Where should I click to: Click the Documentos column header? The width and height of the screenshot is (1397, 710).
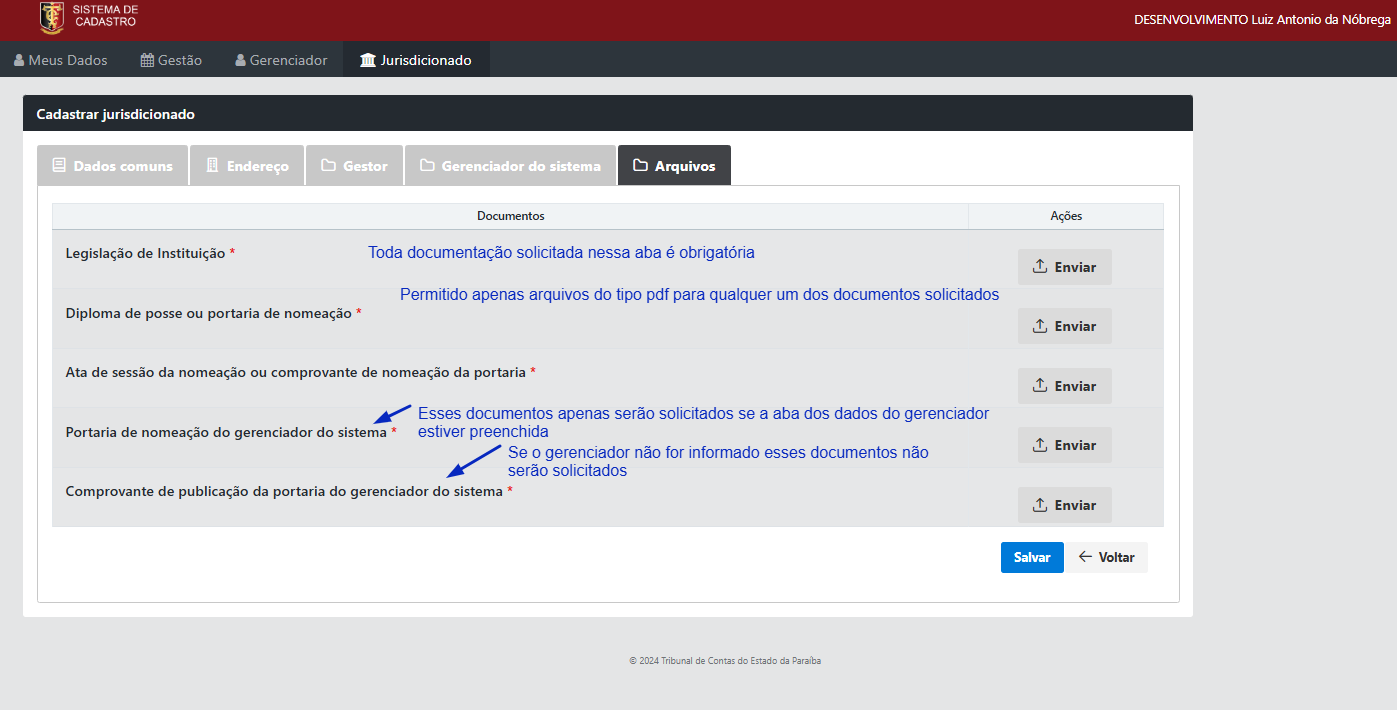[510, 216]
